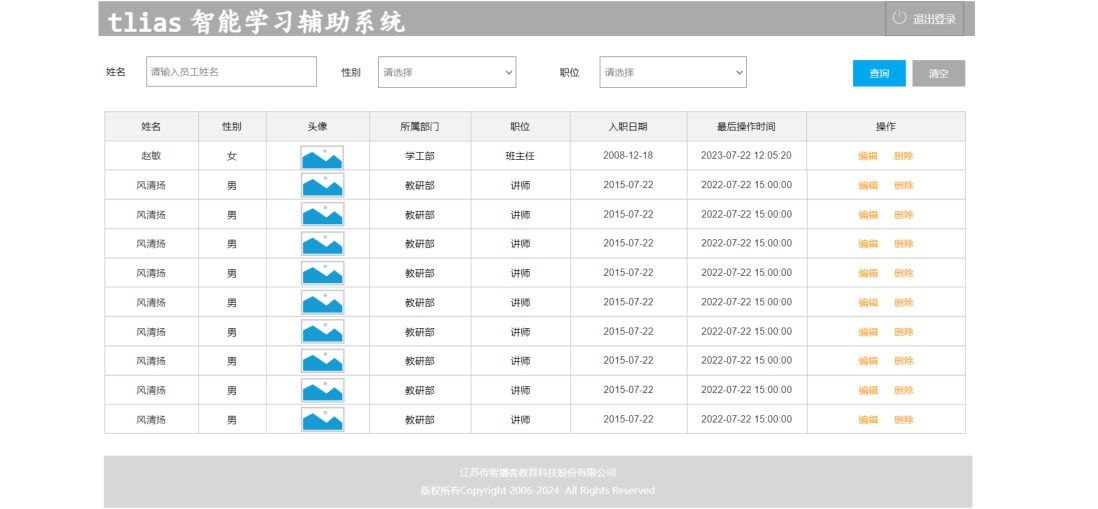Click the 姓名 table column header

151,127
